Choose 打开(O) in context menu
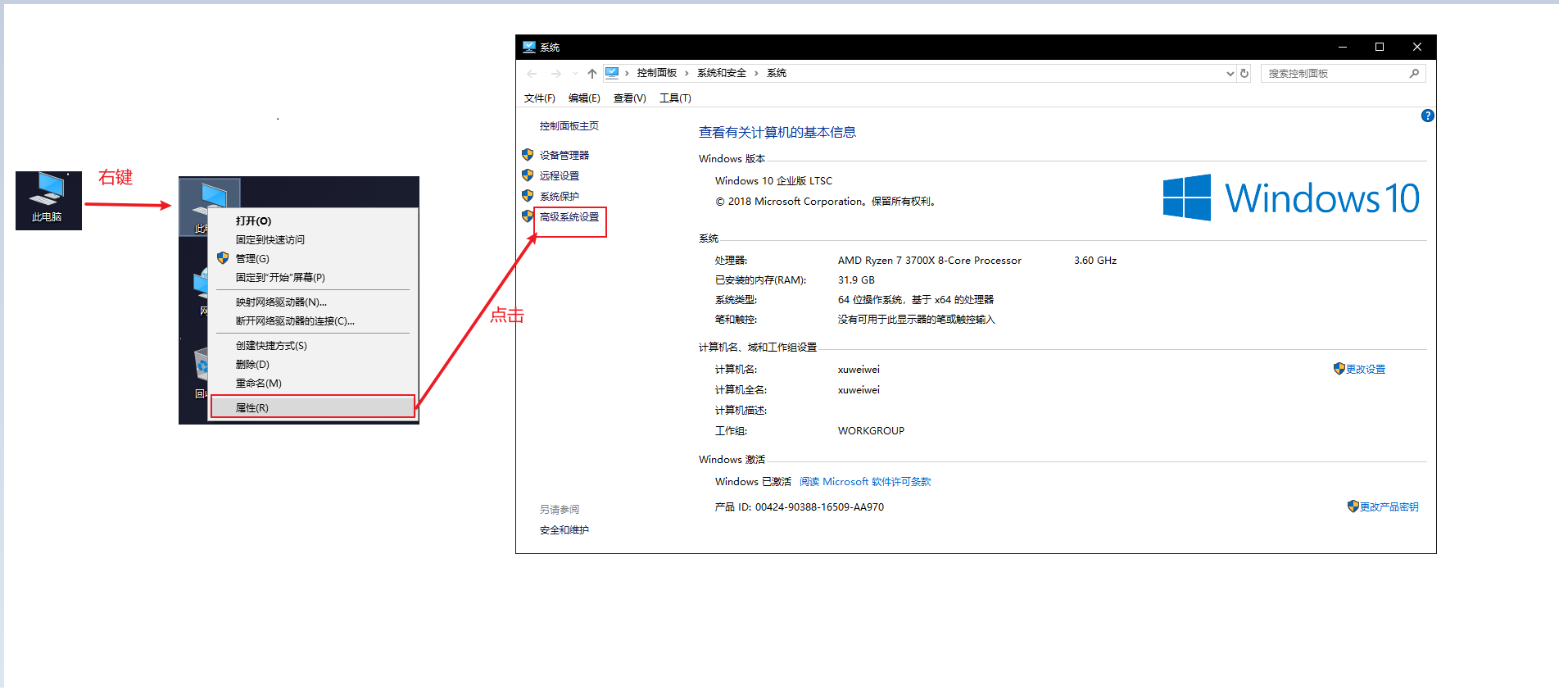 (313, 220)
